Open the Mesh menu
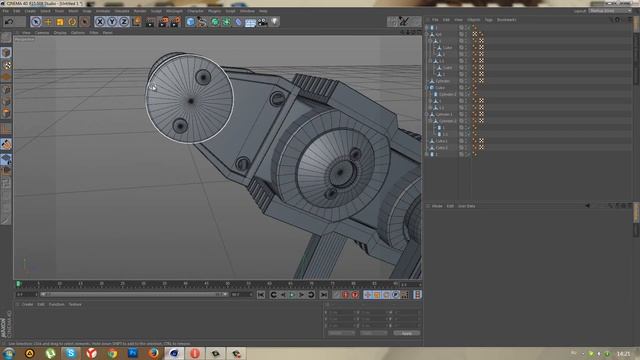This screenshot has height=360, width=640. (x=73, y=11)
